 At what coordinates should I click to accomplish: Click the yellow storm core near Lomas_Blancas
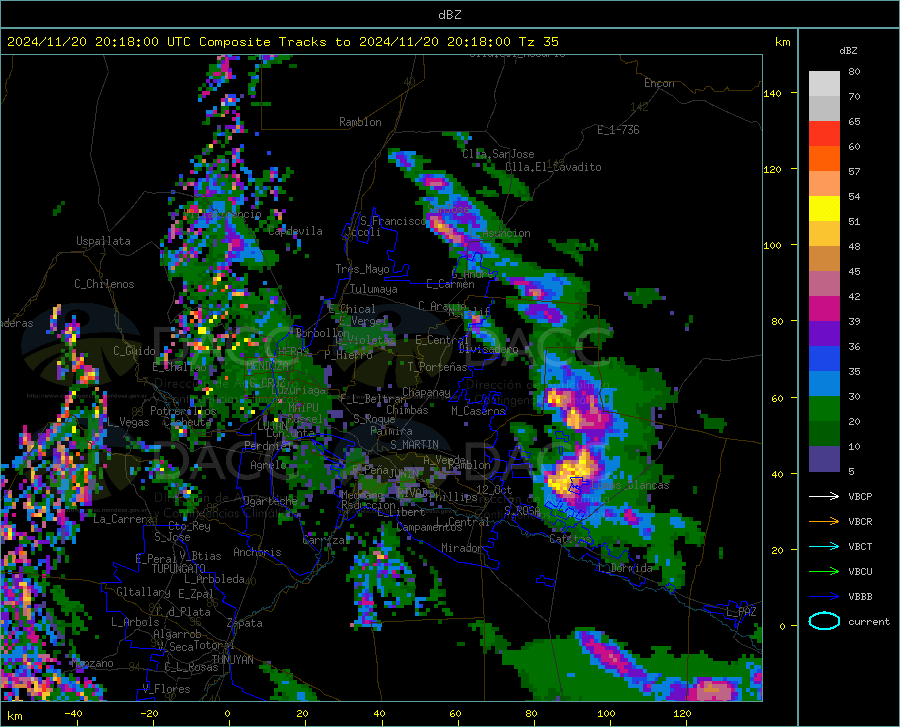568,475
